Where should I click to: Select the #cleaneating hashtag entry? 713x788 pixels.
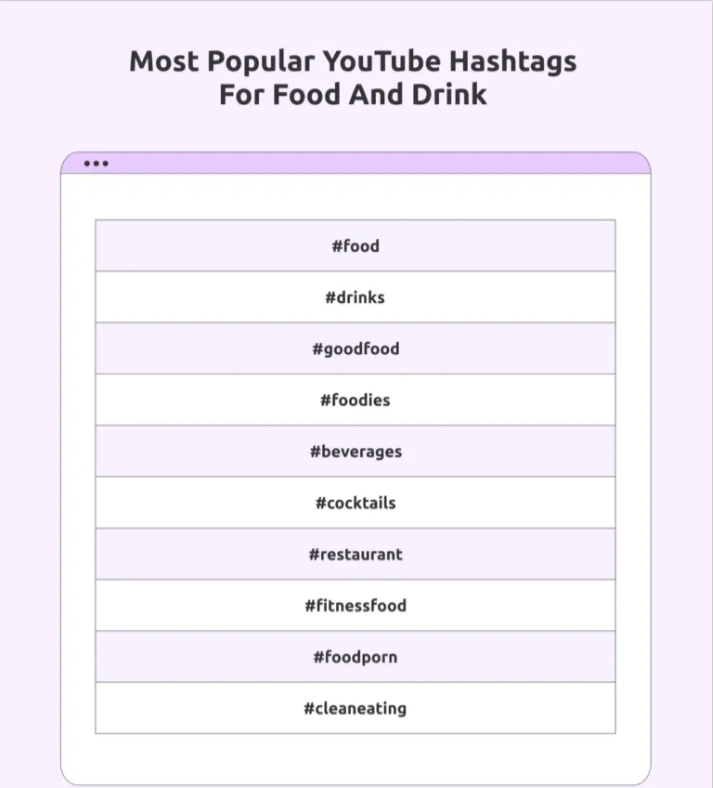click(355, 709)
